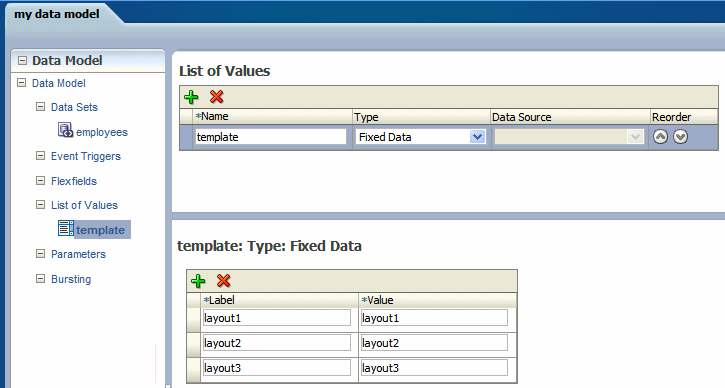The image size is (725, 388).
Task: Click the Label column header
Action: [x=279, y=300]
